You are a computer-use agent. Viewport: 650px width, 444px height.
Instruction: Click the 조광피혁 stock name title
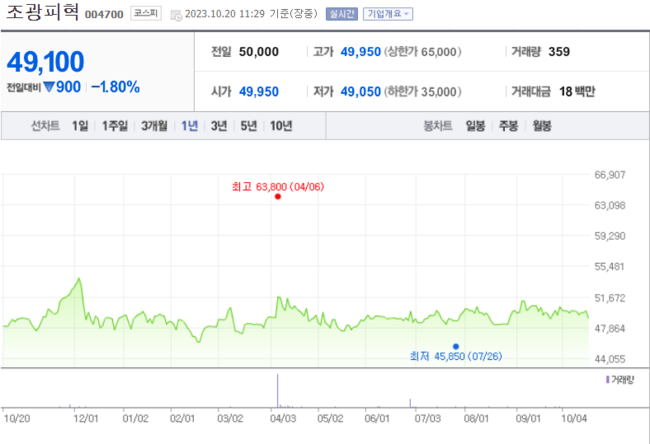pyautogui.click(x=42, y=12)
